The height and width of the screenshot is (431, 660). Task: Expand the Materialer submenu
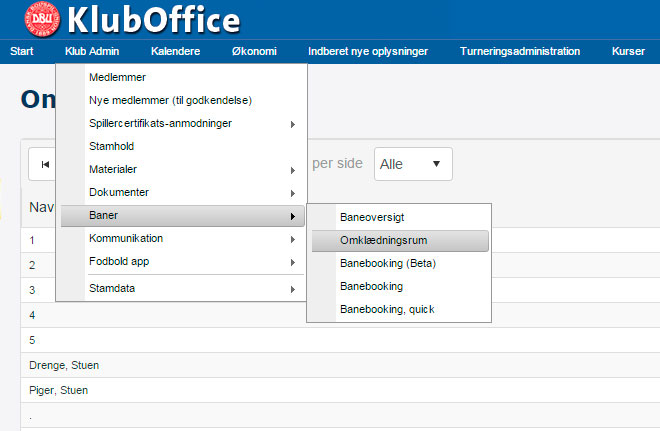182,169
